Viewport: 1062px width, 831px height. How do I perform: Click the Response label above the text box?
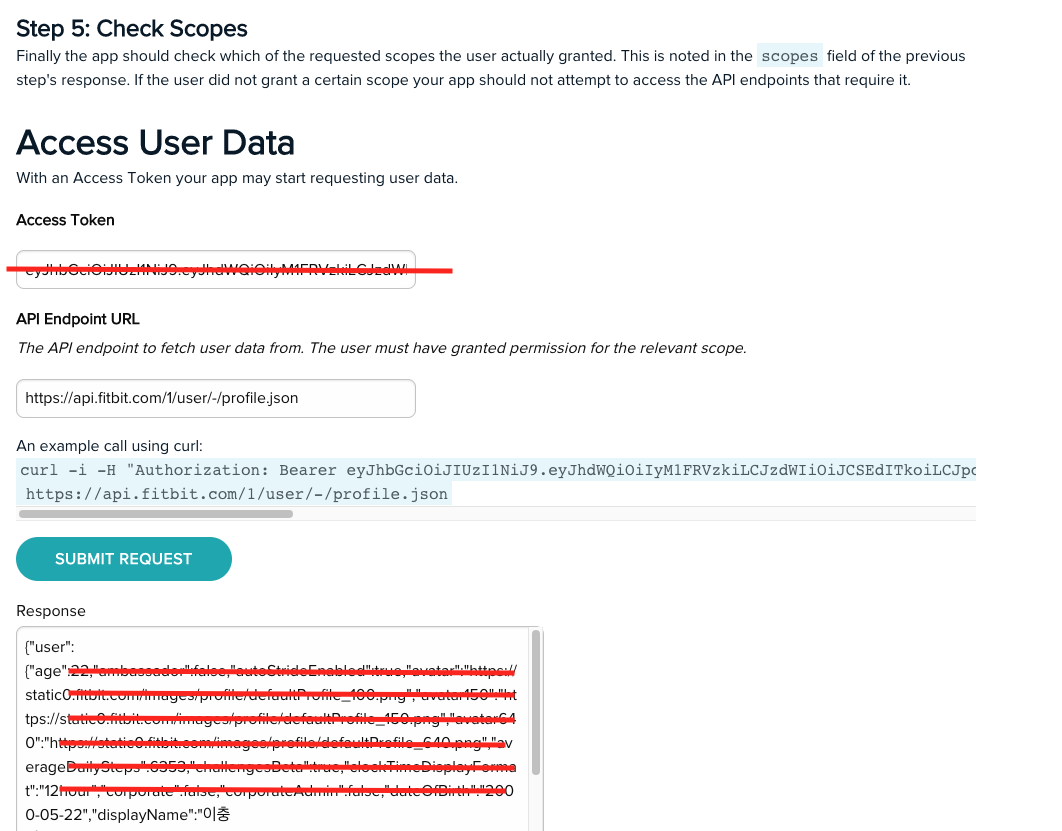(51, 611)
